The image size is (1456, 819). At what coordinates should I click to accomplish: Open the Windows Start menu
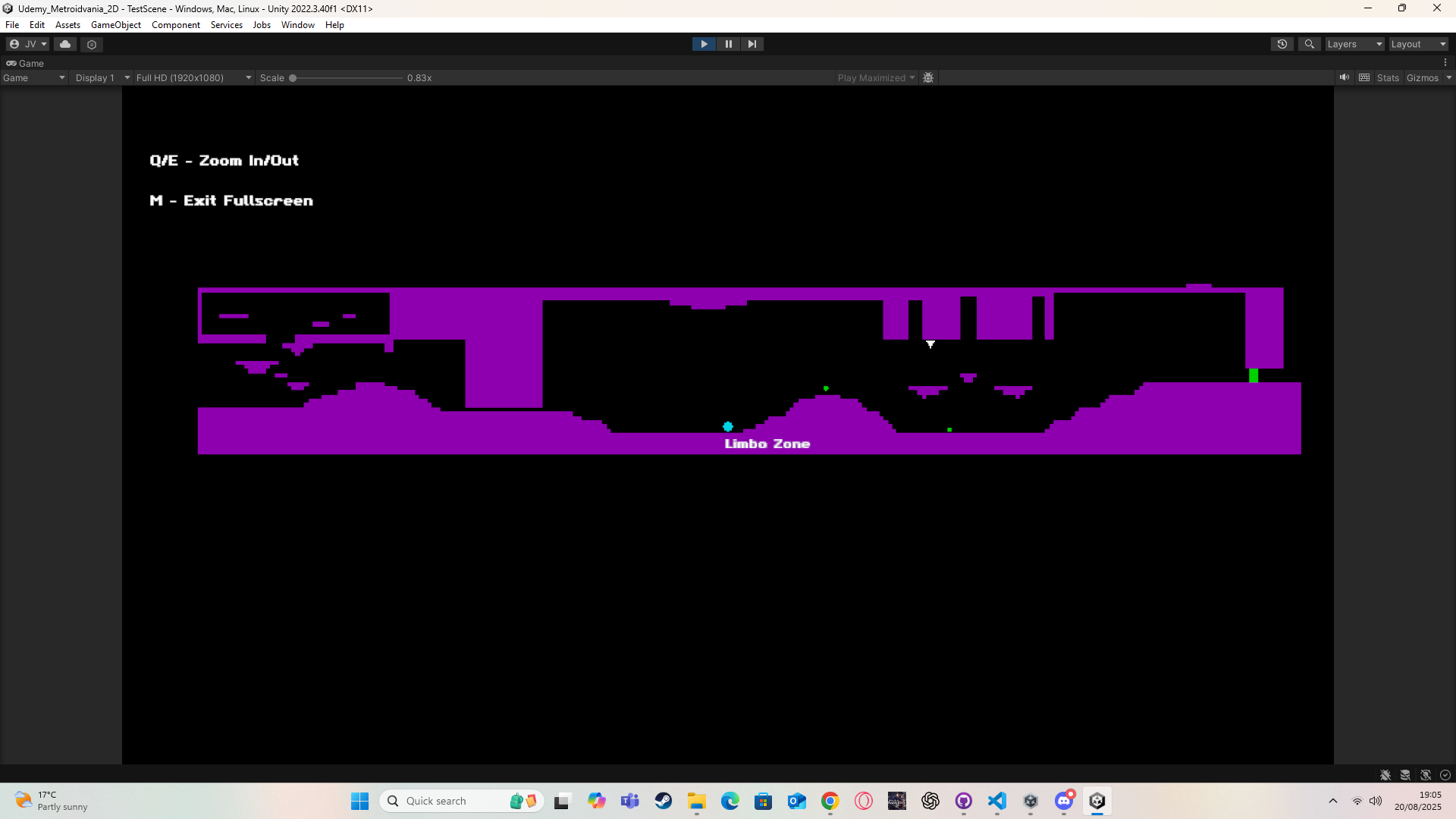coord(359,801)
